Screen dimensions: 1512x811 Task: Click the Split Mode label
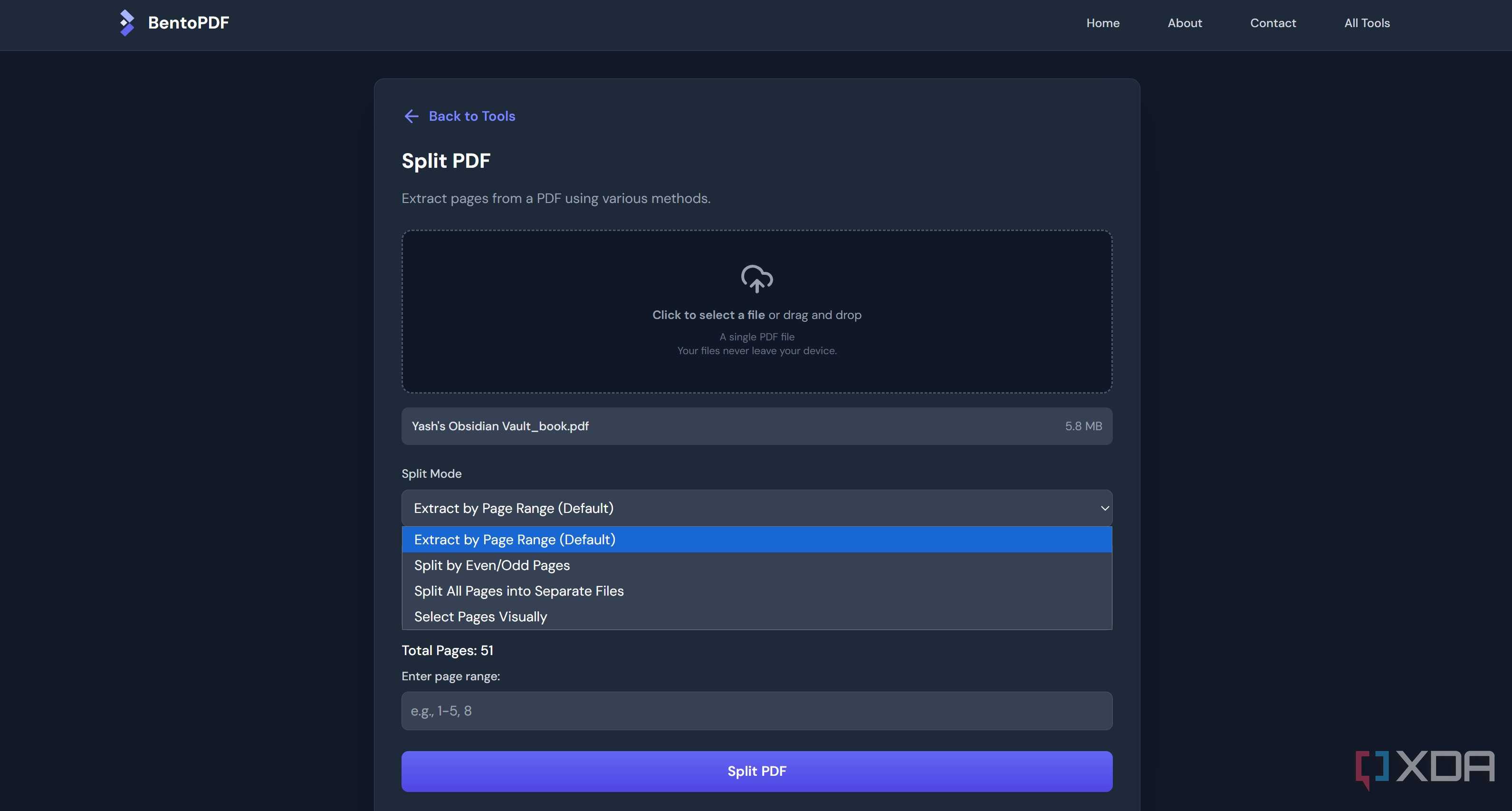tap(431, 474)
